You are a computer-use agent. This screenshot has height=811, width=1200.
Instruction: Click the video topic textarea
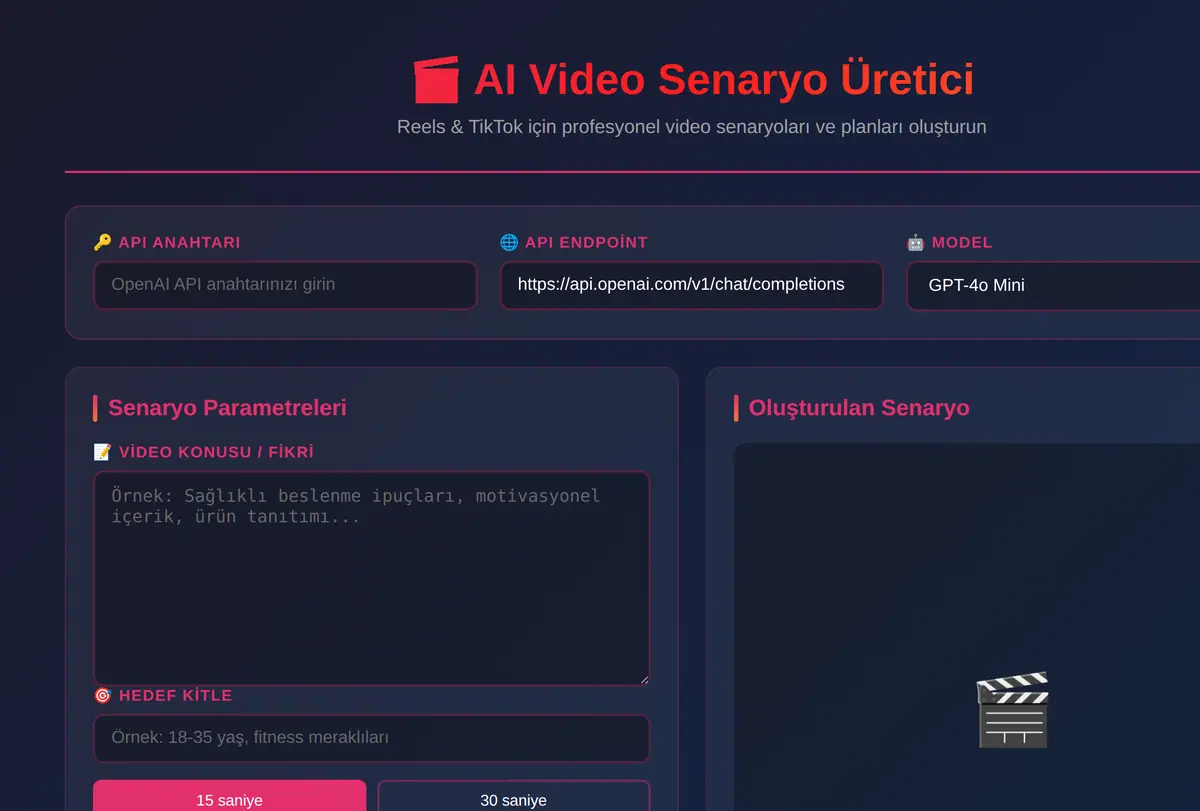click(372, 578)
